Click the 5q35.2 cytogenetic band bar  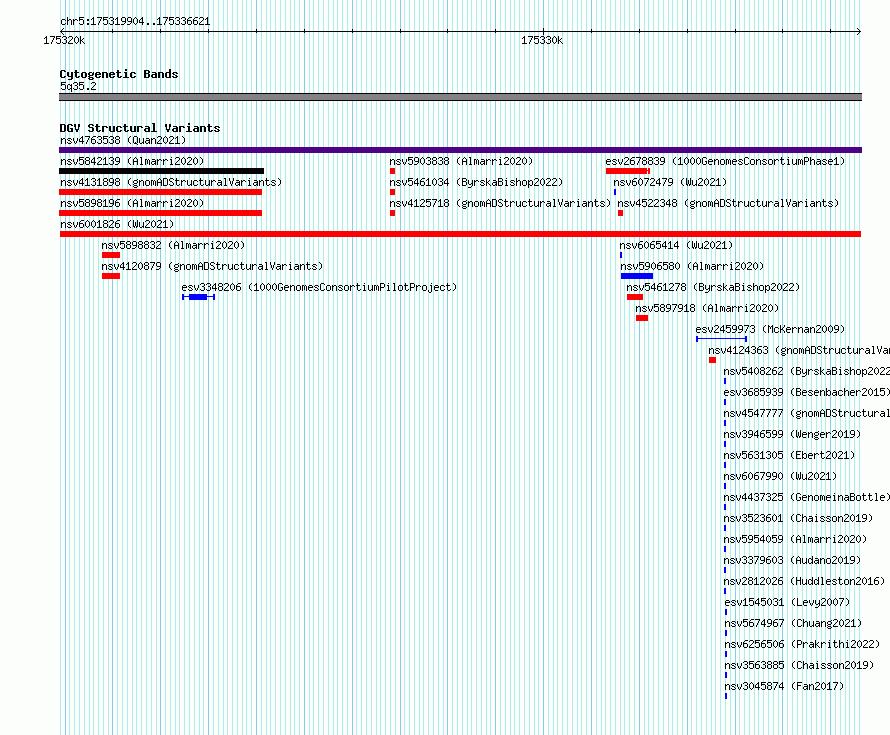click(460, 97)
